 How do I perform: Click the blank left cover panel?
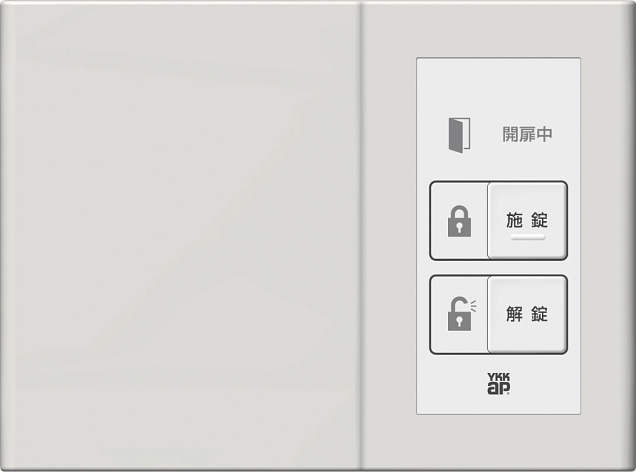[180, 236]
